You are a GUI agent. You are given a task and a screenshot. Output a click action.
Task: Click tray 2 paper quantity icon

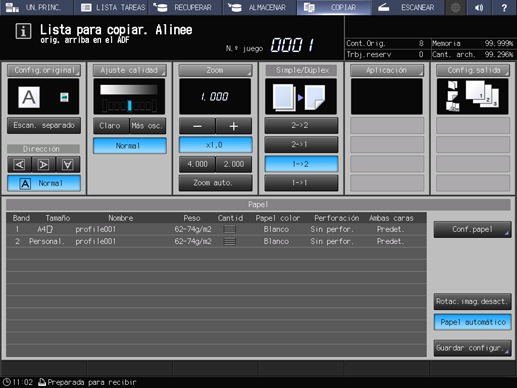click(229, 241)
